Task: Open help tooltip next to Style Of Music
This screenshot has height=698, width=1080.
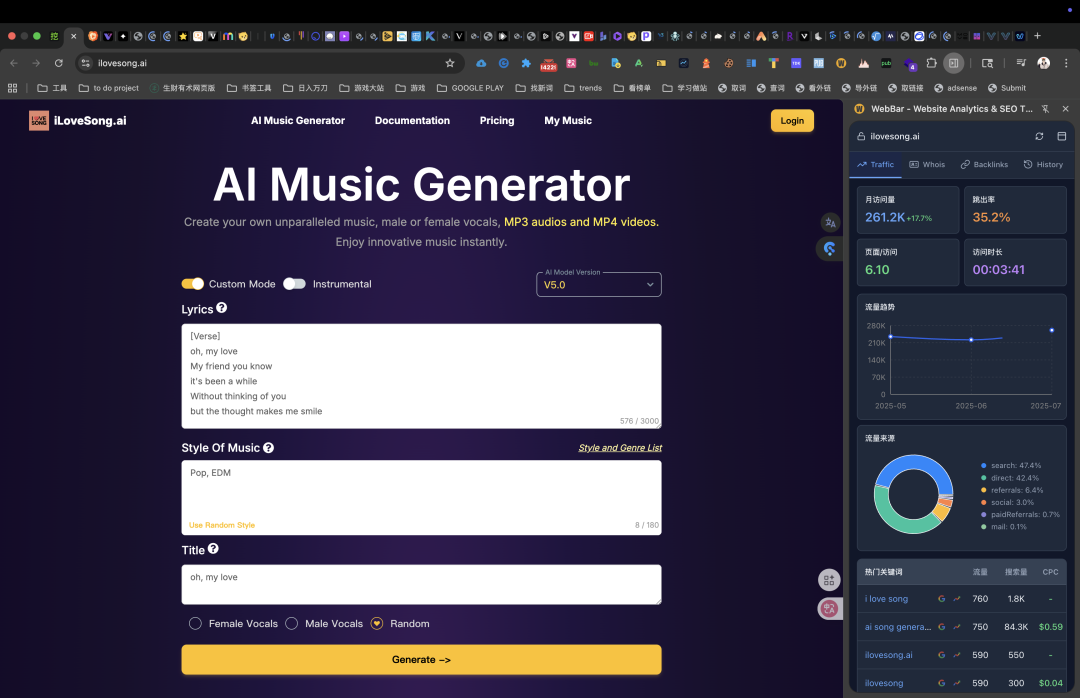Action: point(269,448)
